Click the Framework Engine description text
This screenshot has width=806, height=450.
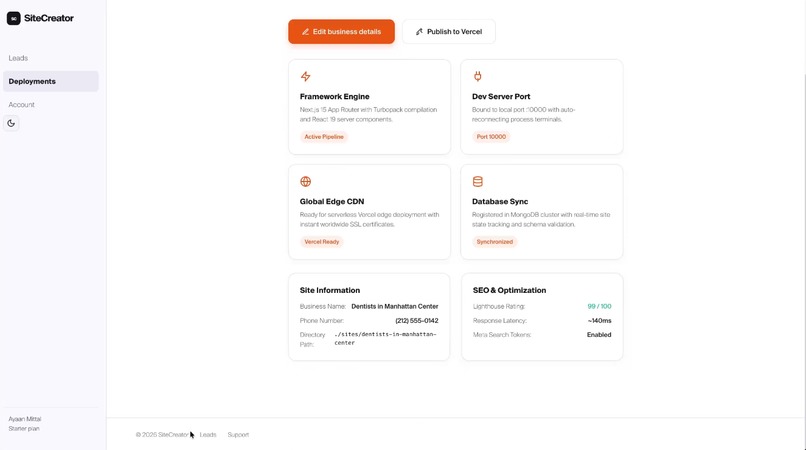click(x=369, y=115)
